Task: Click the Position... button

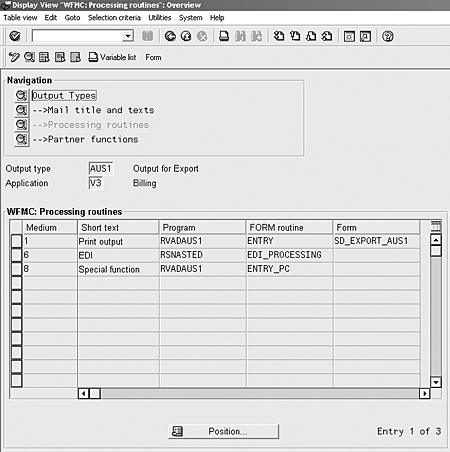Action: [224, 432]
